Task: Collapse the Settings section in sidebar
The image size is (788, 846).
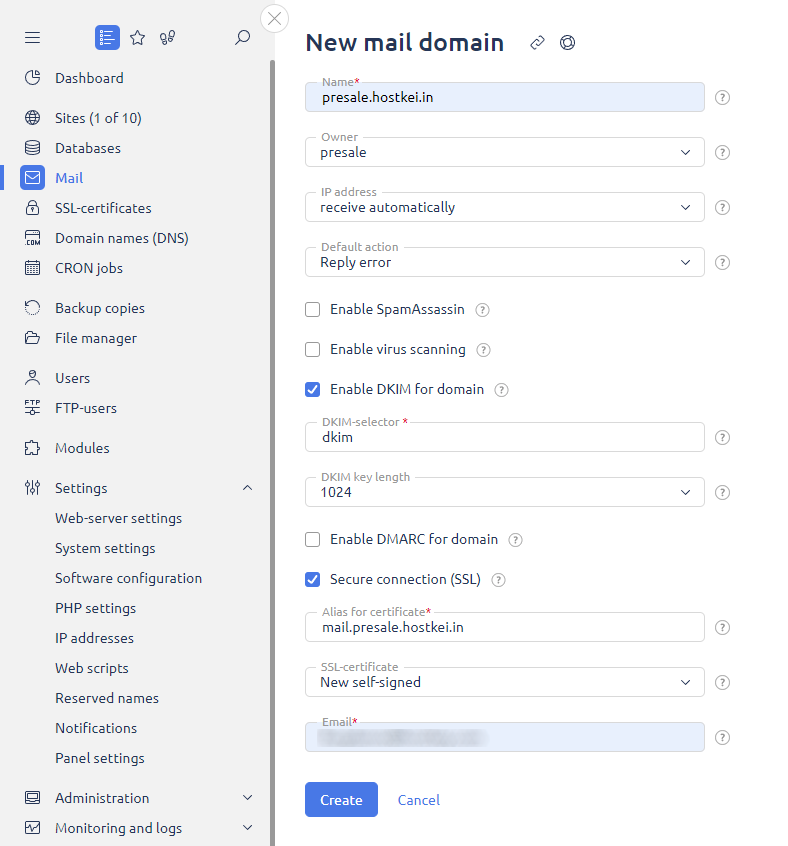Action: 248,488
